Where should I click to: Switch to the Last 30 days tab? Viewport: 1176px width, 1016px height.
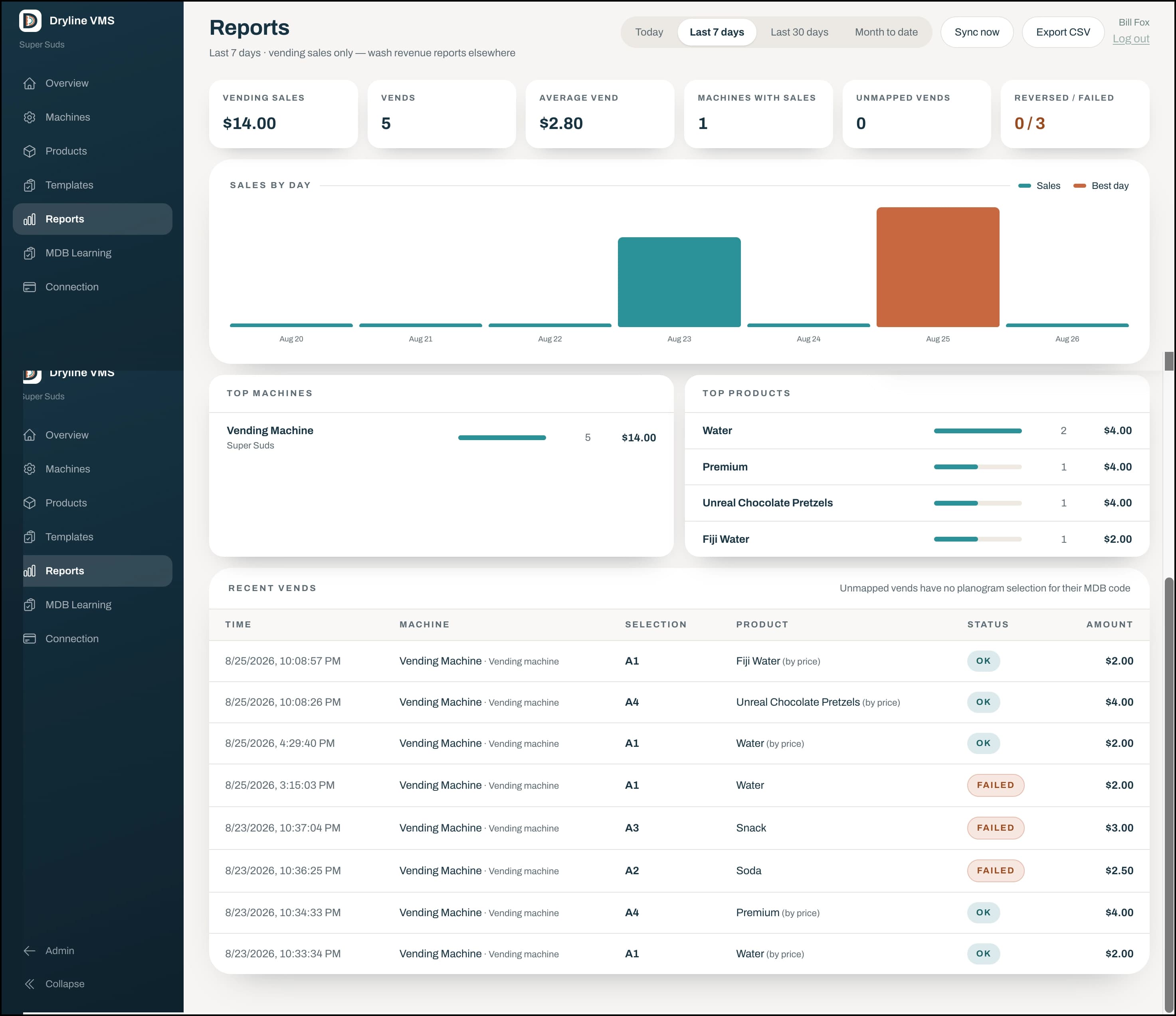[799, 32]
